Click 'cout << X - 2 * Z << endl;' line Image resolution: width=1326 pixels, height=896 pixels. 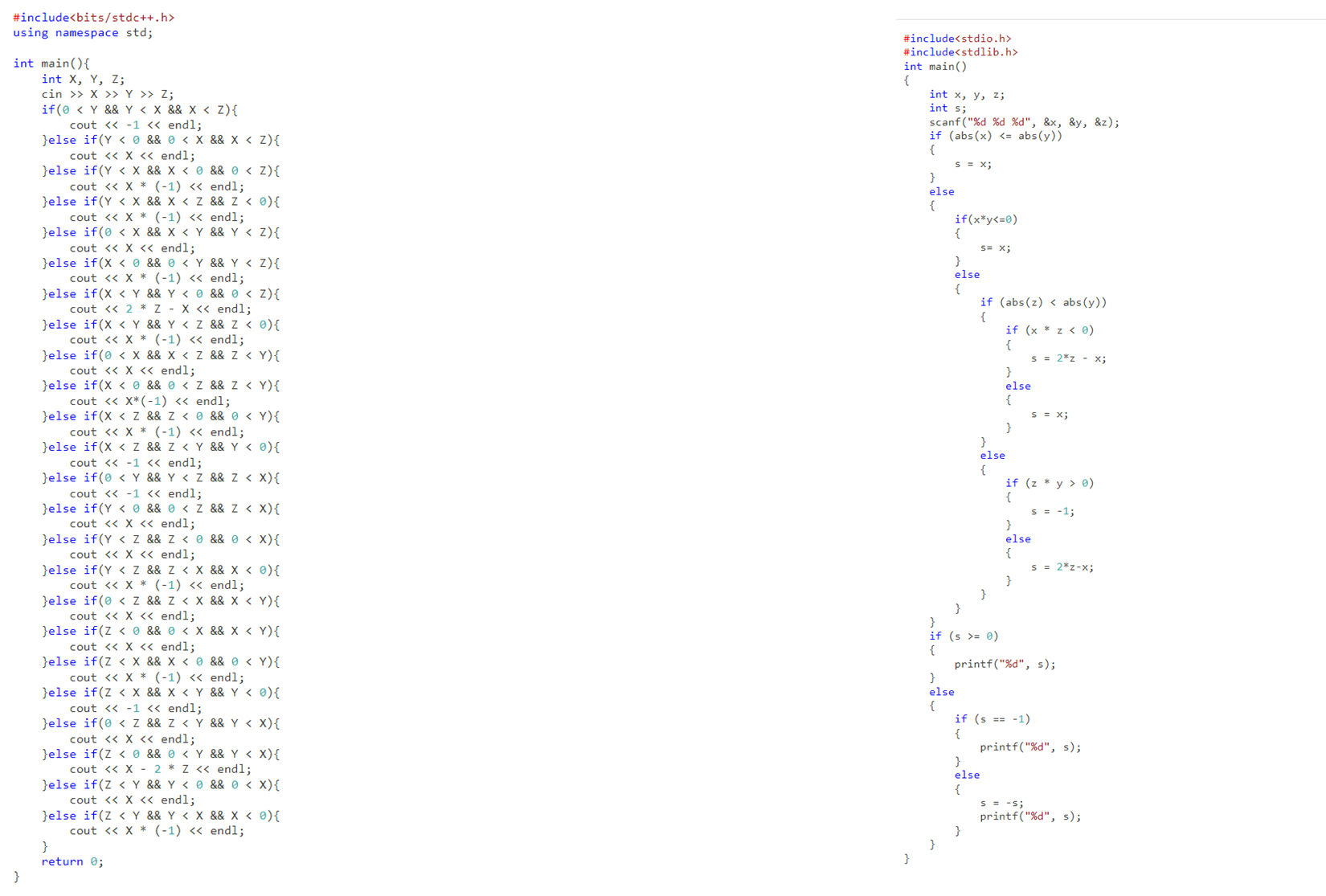tap(160, 769)
